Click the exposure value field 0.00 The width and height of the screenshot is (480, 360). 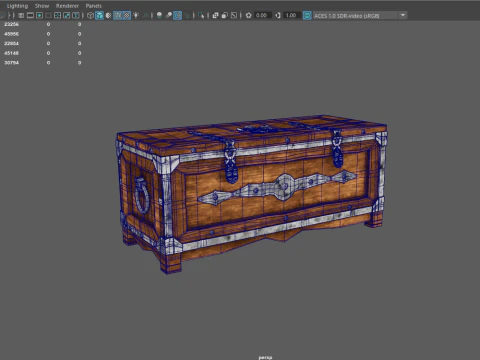pyautogui.click(x=262, y=15)
